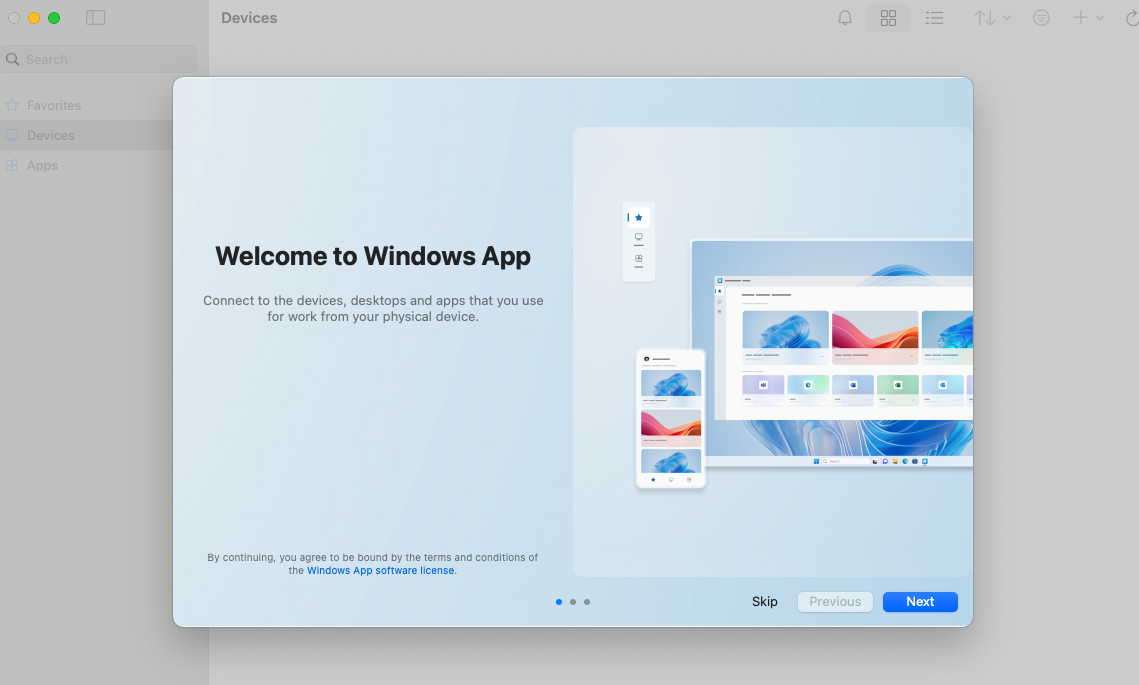Click the green full-screen window button

tap(54, 17)
